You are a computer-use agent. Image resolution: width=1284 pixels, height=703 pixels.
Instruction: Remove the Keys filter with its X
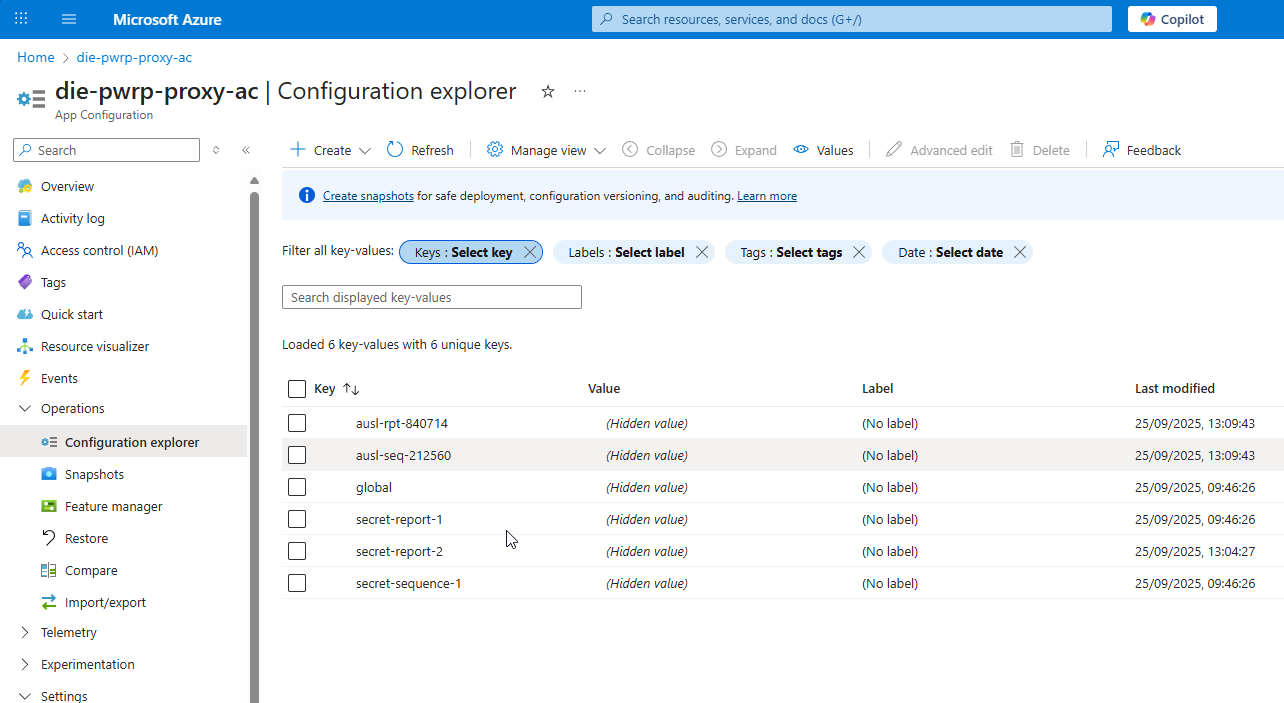[x=530, y=252]
